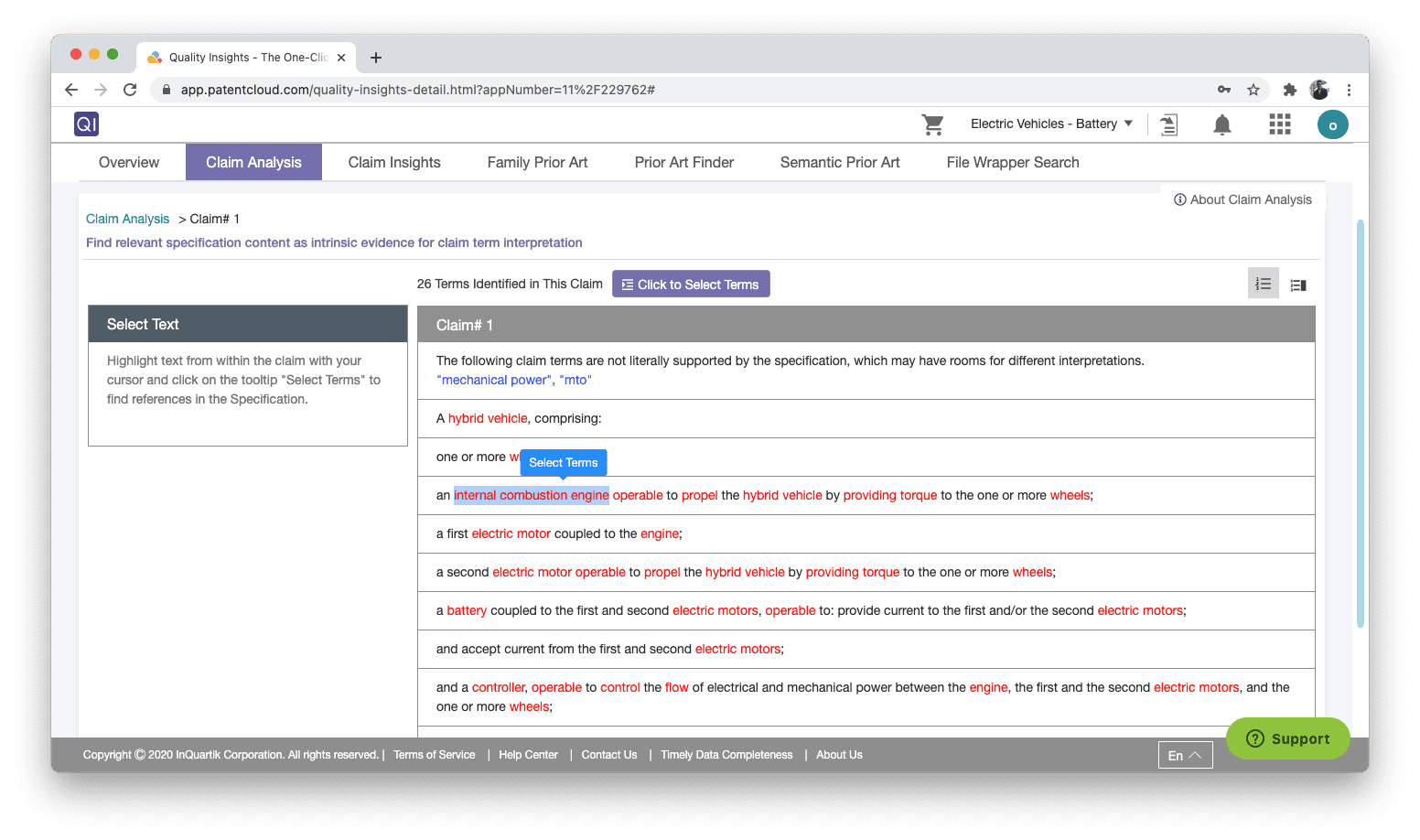Switch to side panel list view

[x=1298, y=285]
